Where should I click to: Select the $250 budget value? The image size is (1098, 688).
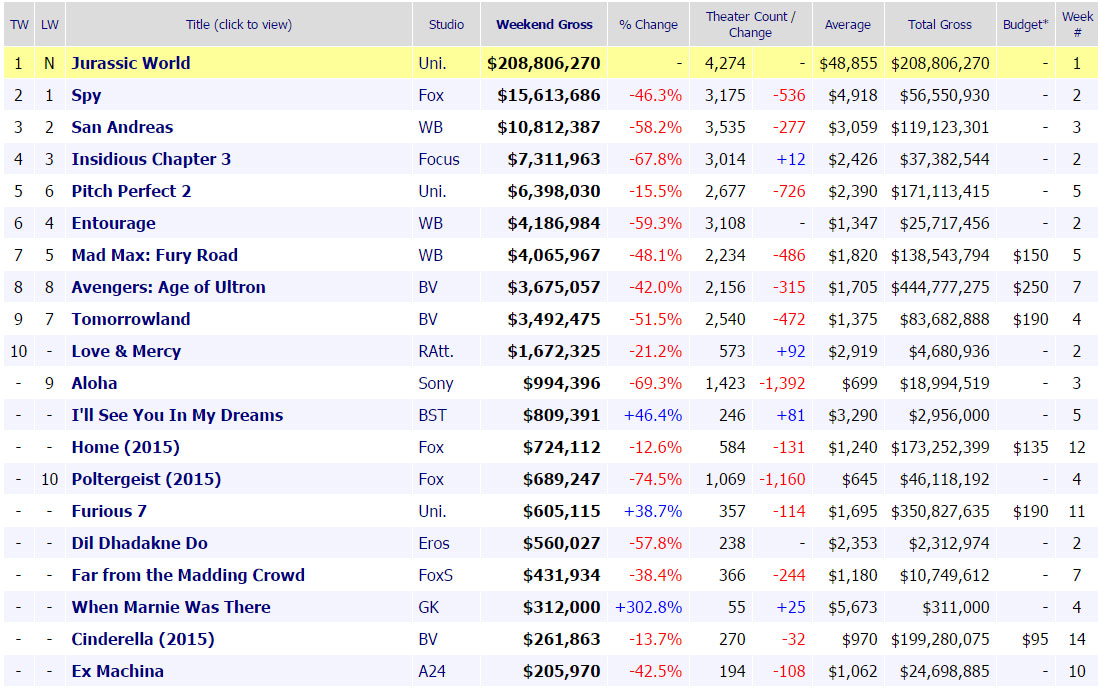1031,287
